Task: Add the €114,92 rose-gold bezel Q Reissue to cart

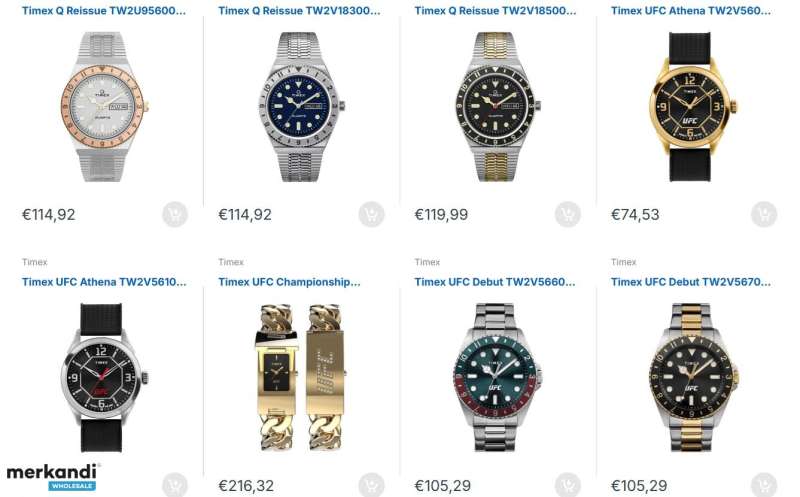Action: (175, 214)
